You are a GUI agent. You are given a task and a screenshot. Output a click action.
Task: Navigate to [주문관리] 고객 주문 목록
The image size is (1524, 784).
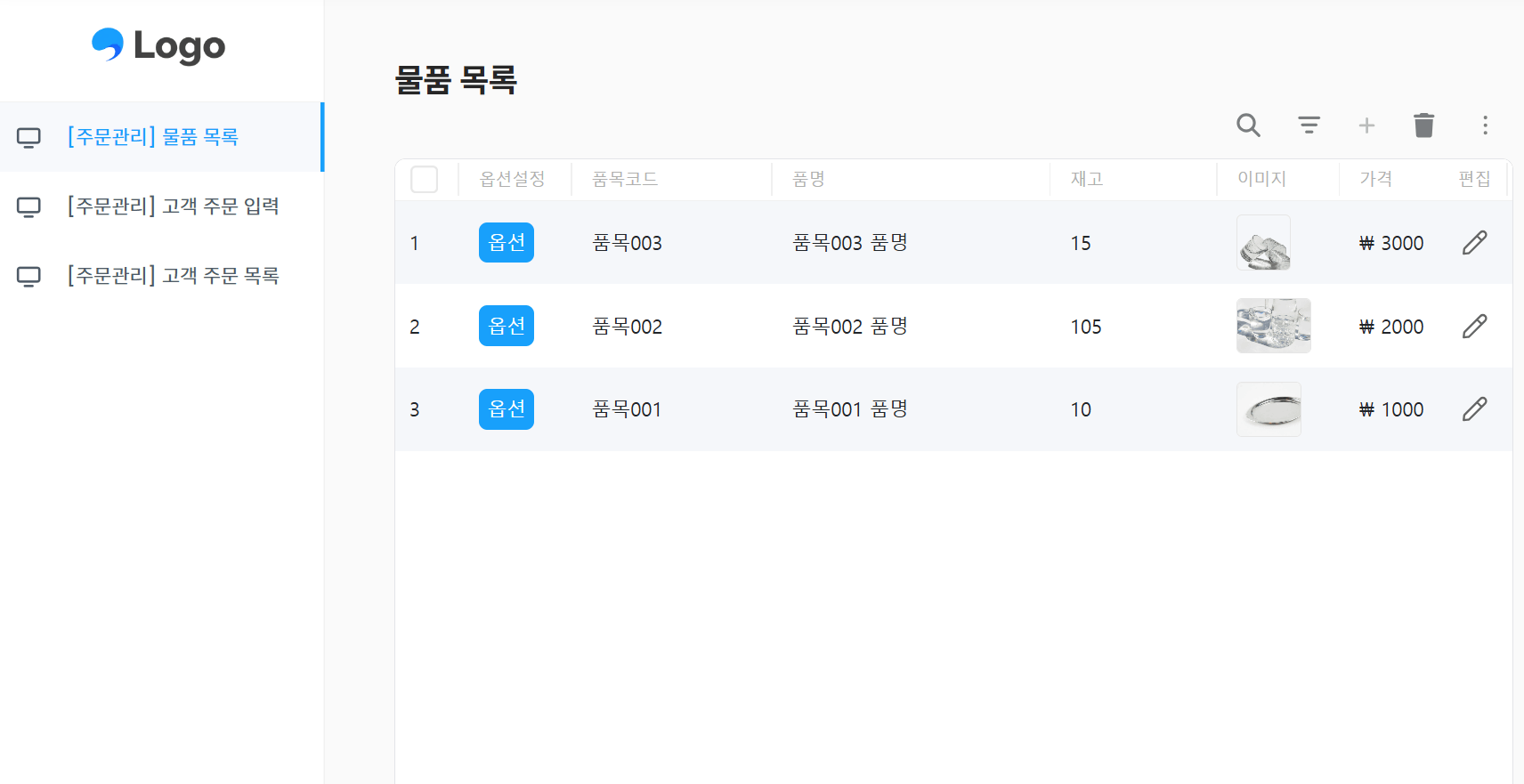point(174,276)
